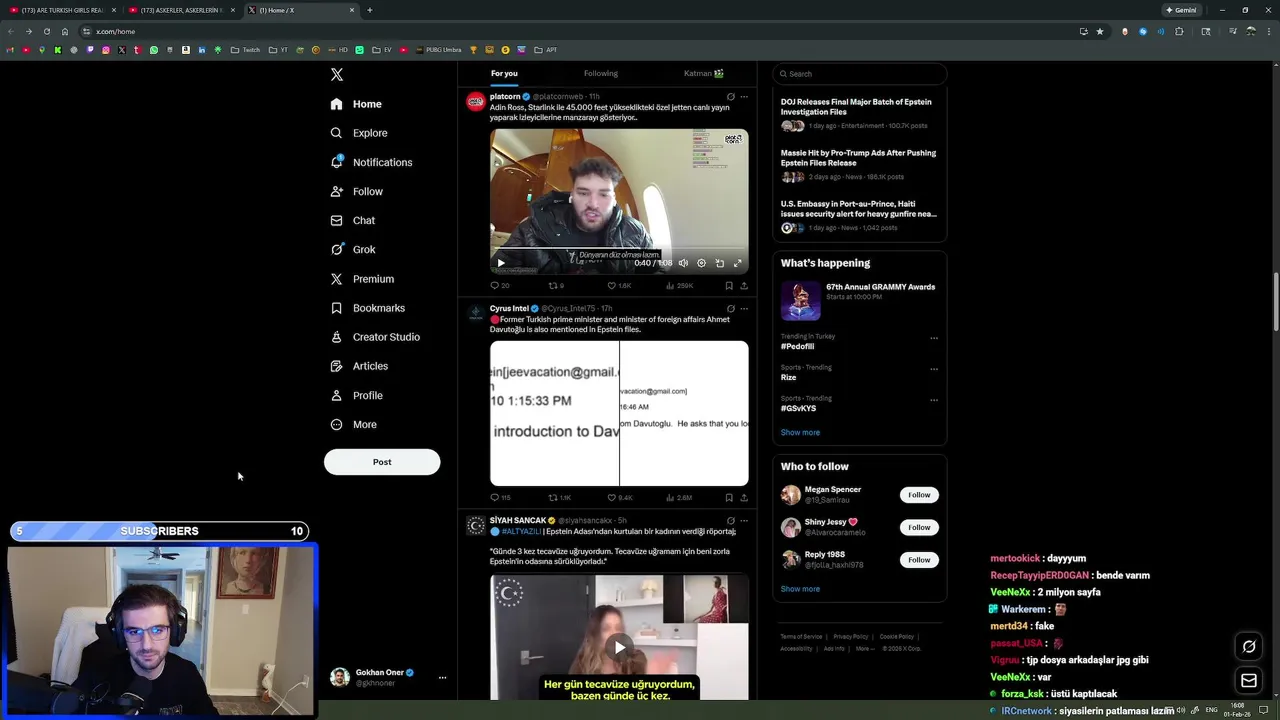Mute the platcorn video

[683, 263]
